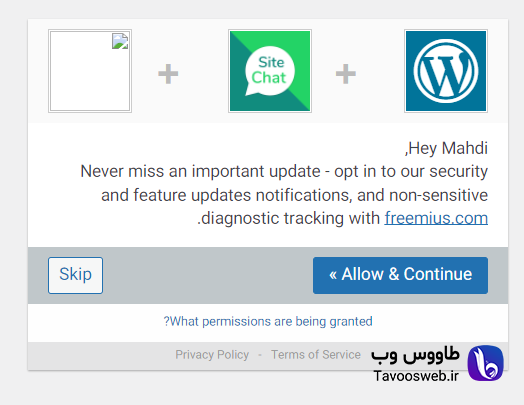Click the dash between the footer links

coord(260,355)
